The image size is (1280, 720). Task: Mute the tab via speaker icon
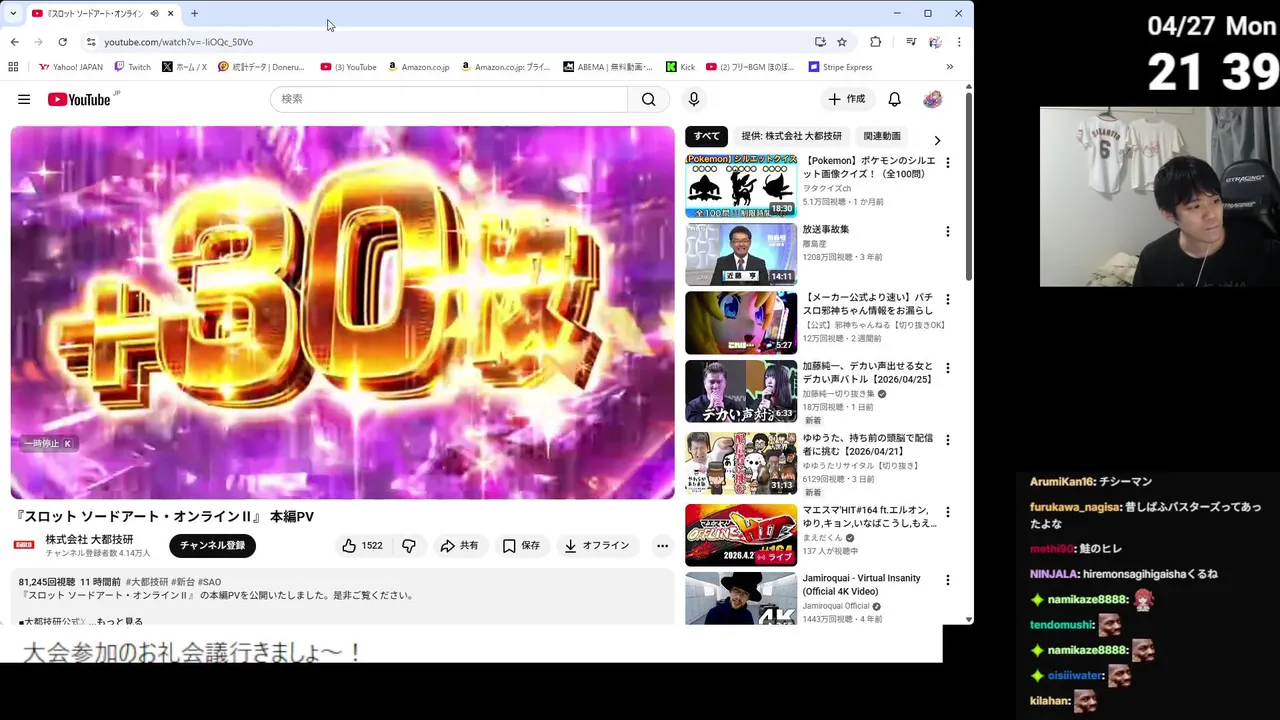(154, 14)
